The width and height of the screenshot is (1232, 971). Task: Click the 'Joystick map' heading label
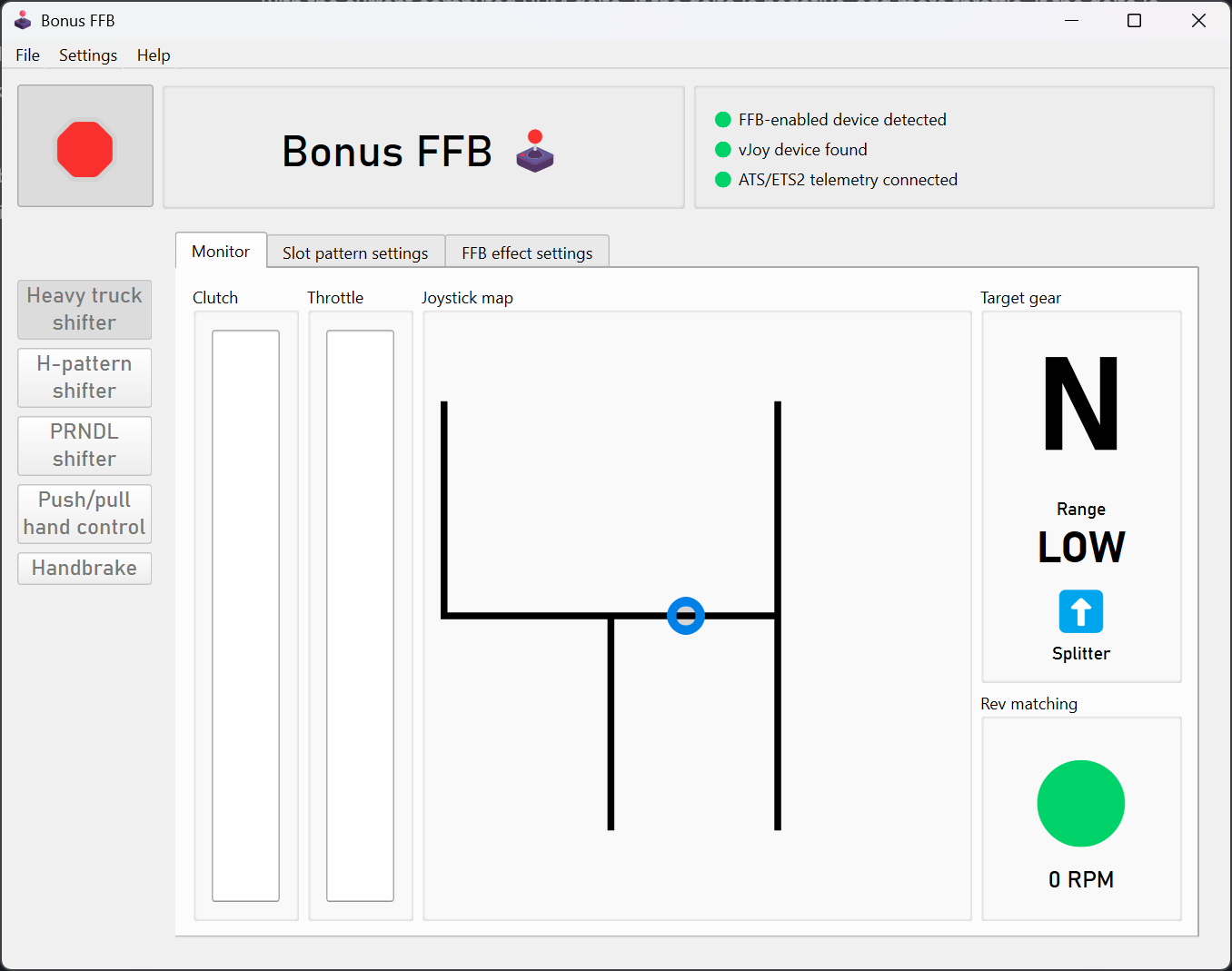tap(467, 298)
